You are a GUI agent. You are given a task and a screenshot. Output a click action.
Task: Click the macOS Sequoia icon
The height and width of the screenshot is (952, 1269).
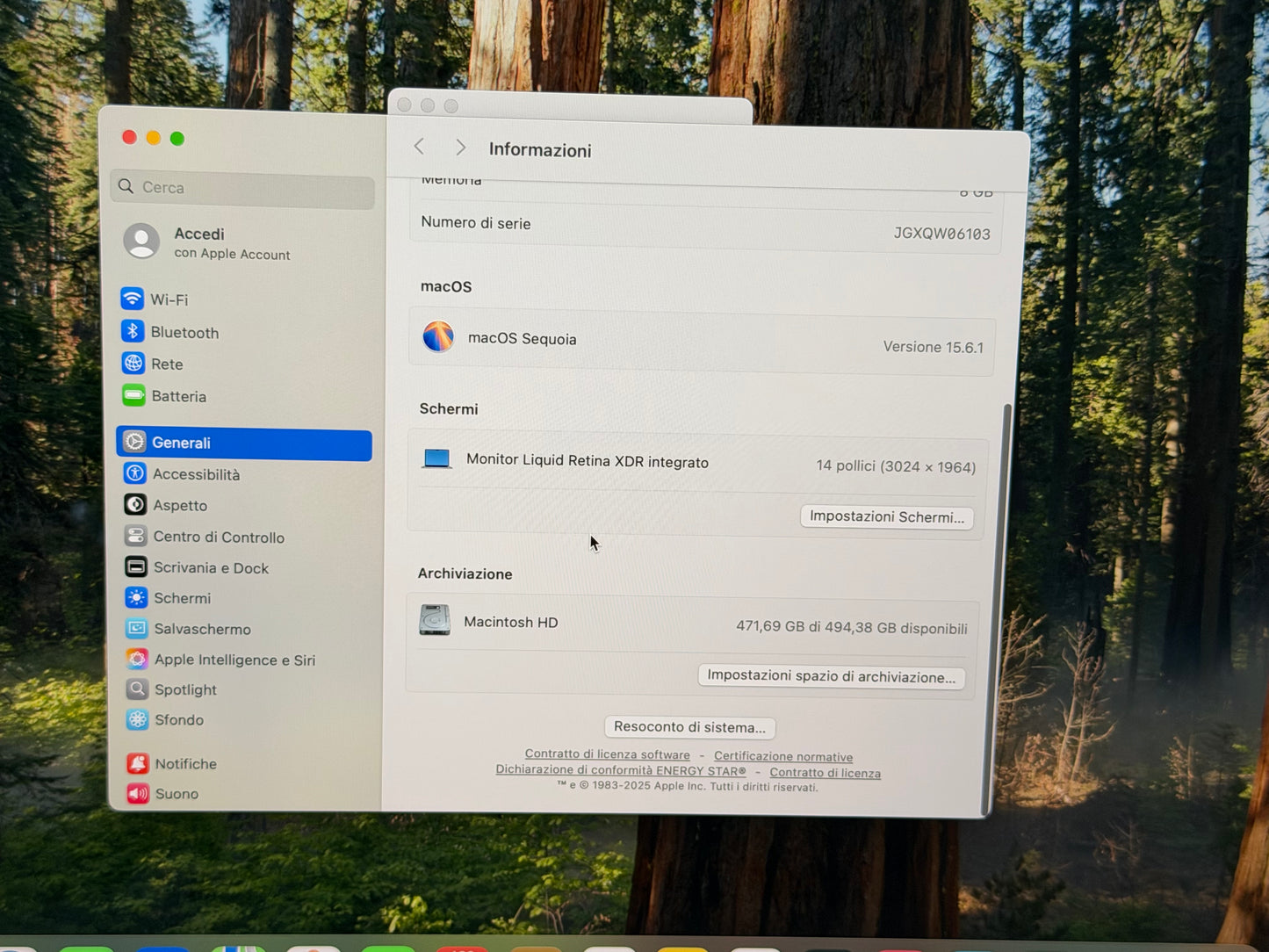pyautogui.click(x=438, y=336)
